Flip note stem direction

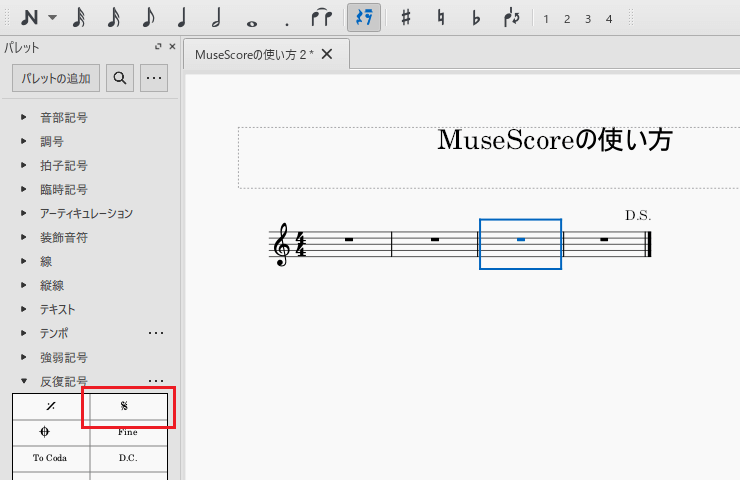[512, 18]
